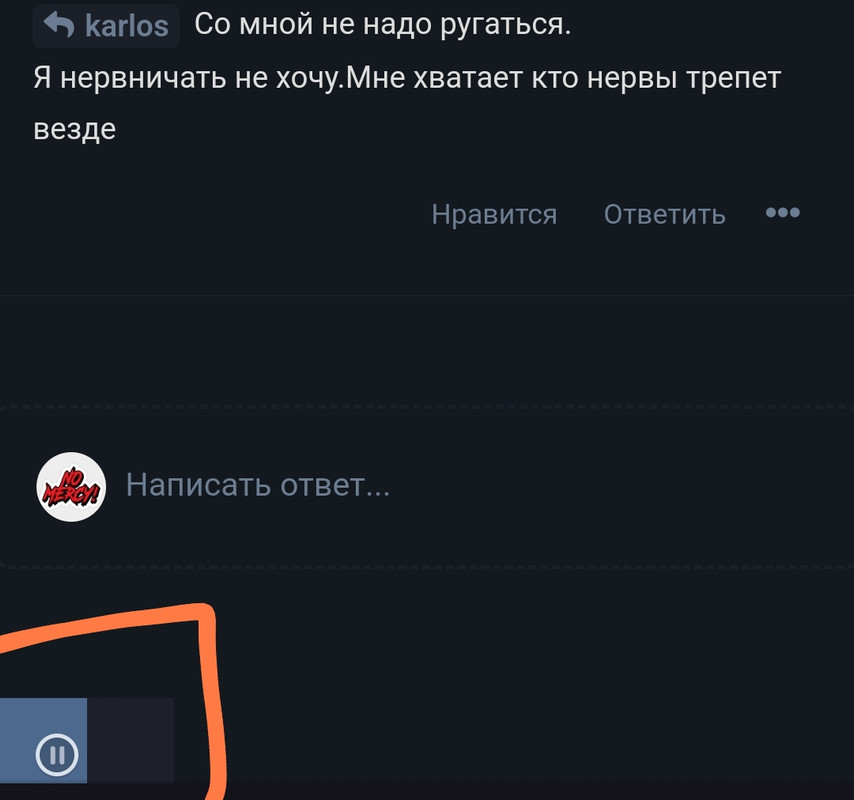Screen dimensions: 854x800
Task: Select the dark tile next to blue one
Action: 131,741
